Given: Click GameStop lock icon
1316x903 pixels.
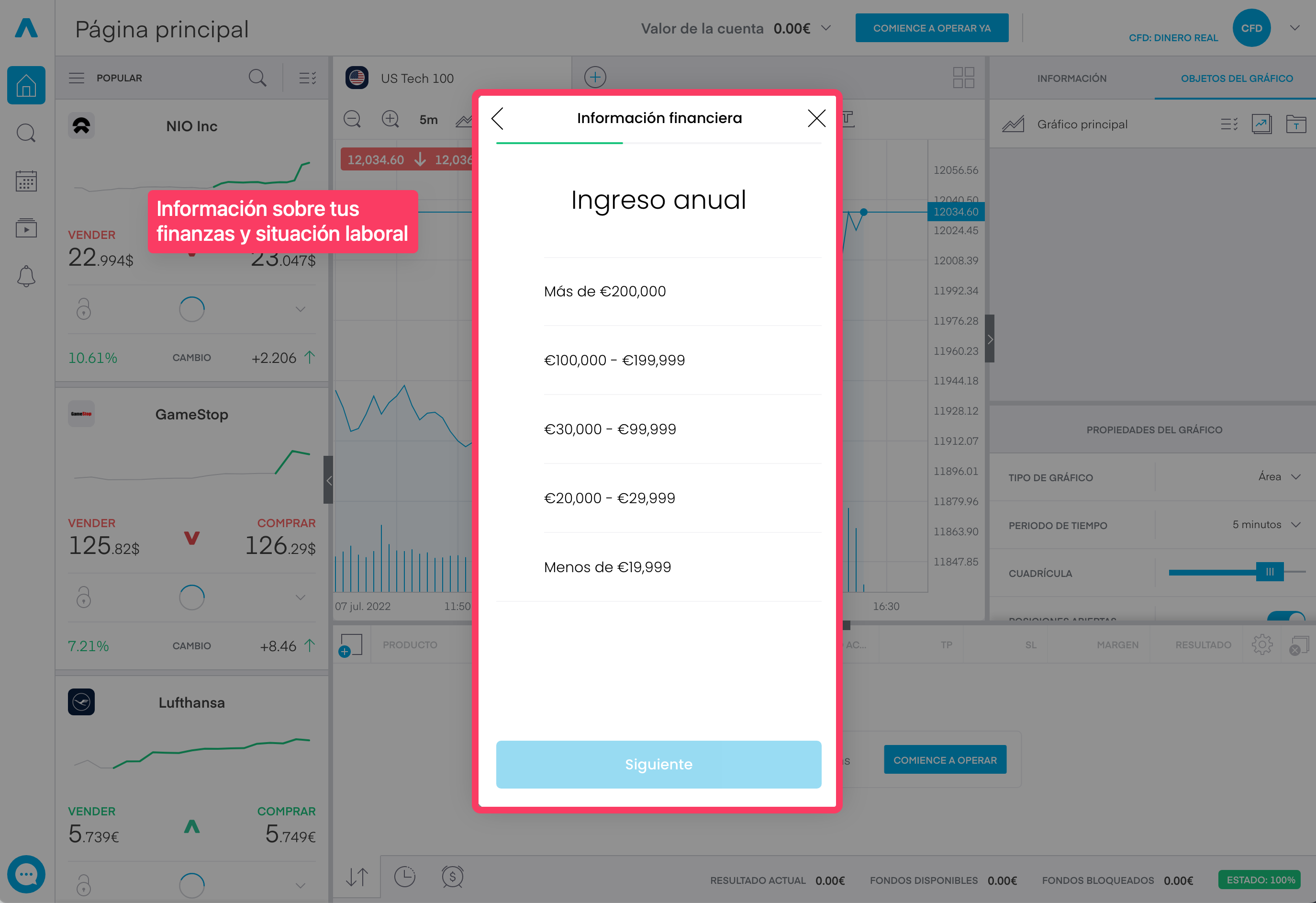Looking at the screenshot, I should 84,597.
